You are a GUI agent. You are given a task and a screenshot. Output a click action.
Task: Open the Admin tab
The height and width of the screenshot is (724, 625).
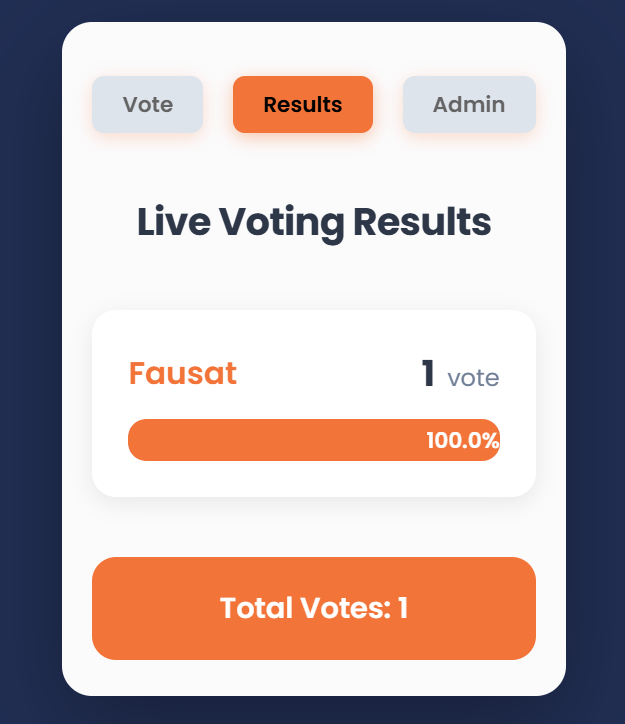(469, 105)
